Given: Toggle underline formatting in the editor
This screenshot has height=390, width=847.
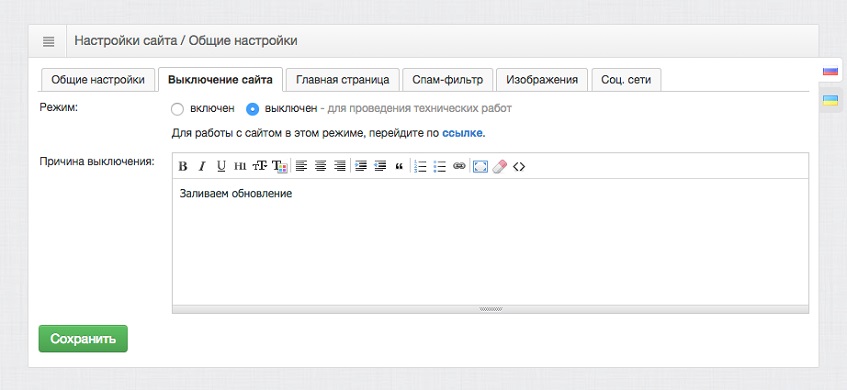Looking at the screenshot, I should 221,166.
